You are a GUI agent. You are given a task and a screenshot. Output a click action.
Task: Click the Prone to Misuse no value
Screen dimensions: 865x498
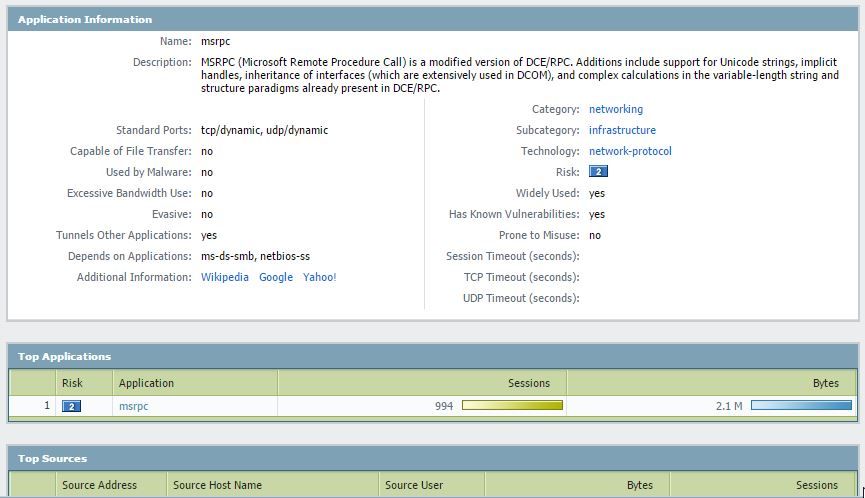(x=595, y=235)
